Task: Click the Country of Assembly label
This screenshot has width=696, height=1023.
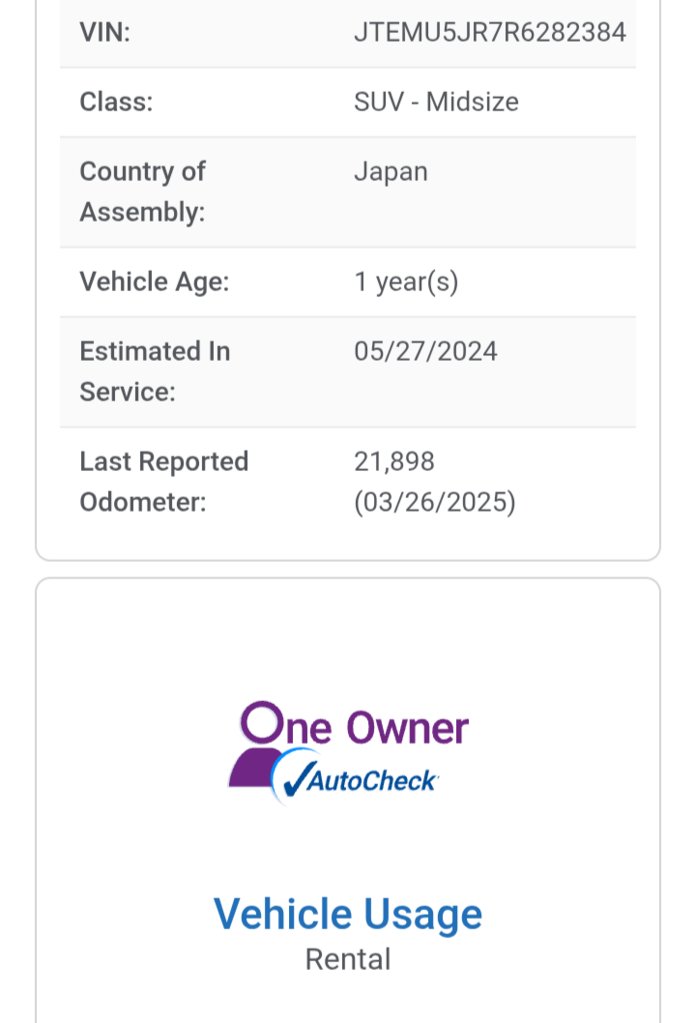Action: 143,192
